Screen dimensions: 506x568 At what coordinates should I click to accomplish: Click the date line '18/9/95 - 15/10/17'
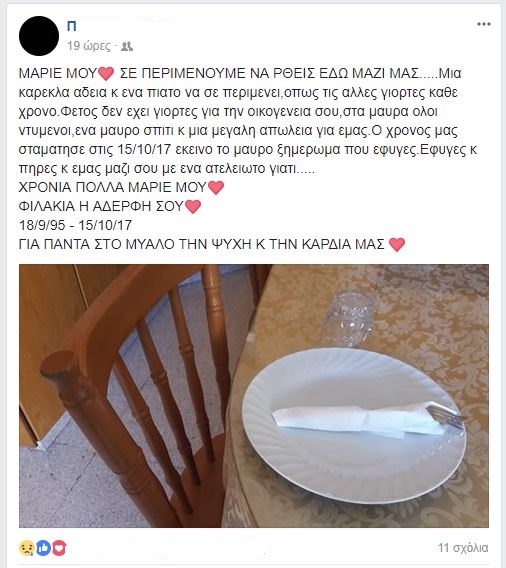coord(75,225)
